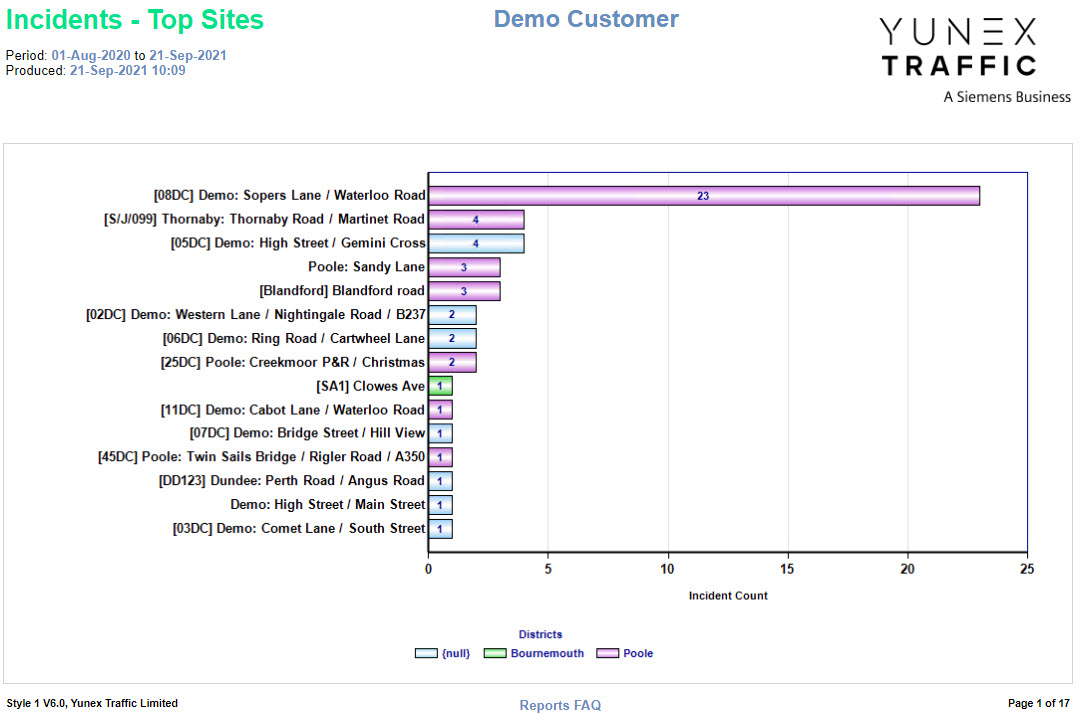Click the '[25DC] Poole: Creekmoor P&R / Christmas' label
This screenshot has height=715, width=1078.
click(293, 362)
